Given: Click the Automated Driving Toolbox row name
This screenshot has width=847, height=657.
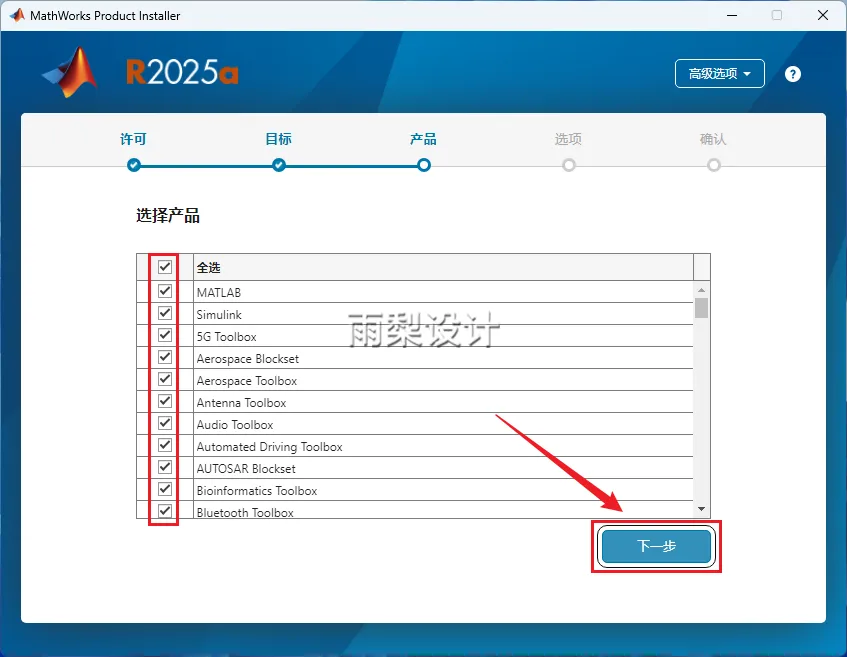Looking at the screenshot, I should (x=270, y=447).
